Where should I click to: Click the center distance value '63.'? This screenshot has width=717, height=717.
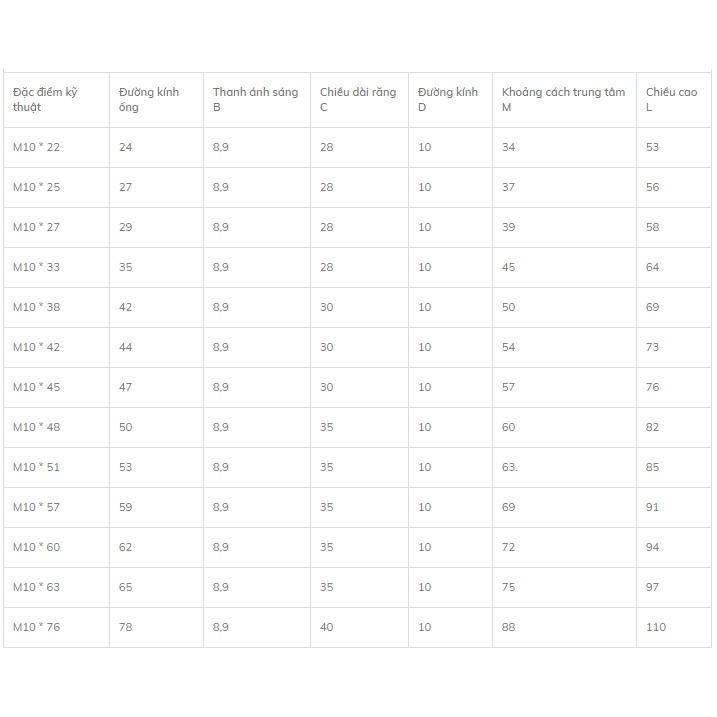pos(509,467)
